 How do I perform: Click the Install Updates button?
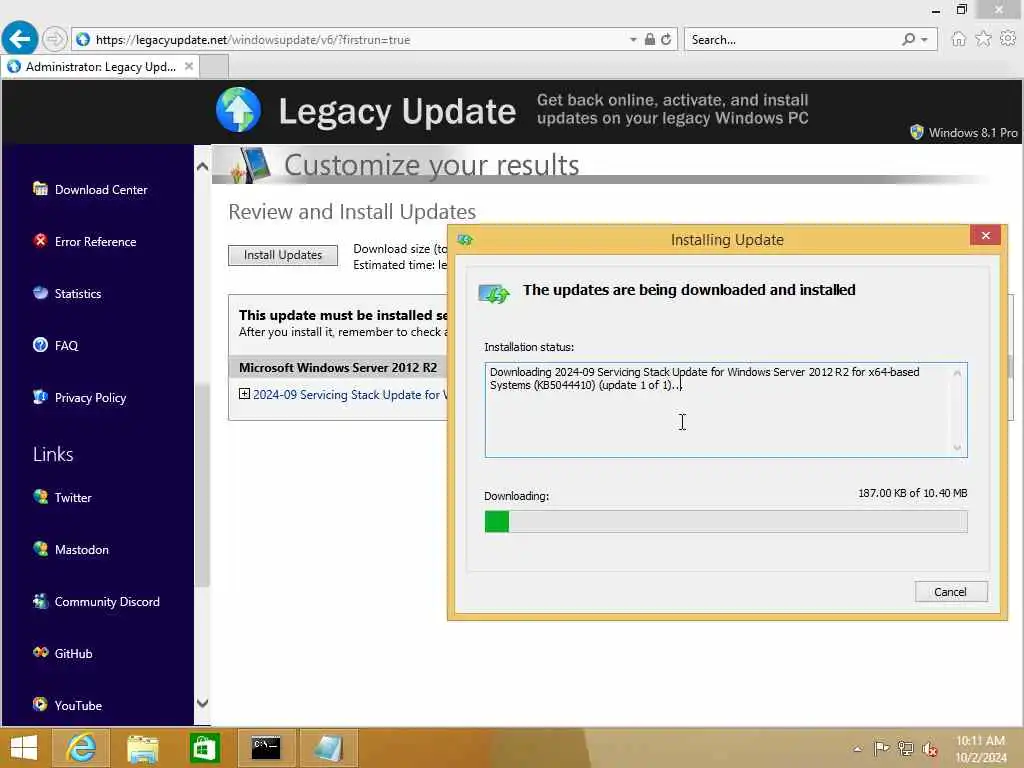(x=283, y=255)
